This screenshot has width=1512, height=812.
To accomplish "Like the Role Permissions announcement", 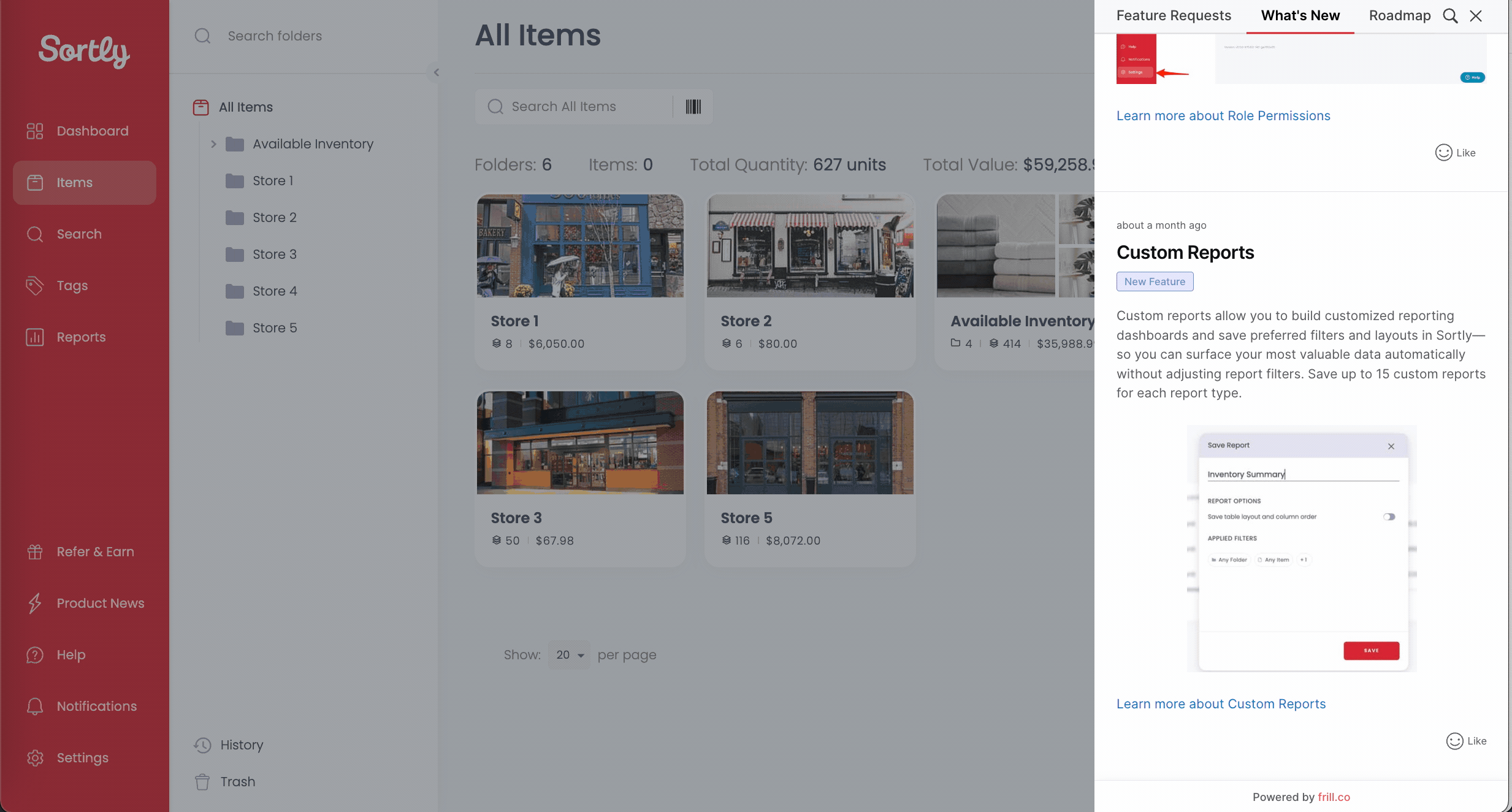I will [1455, 153].
